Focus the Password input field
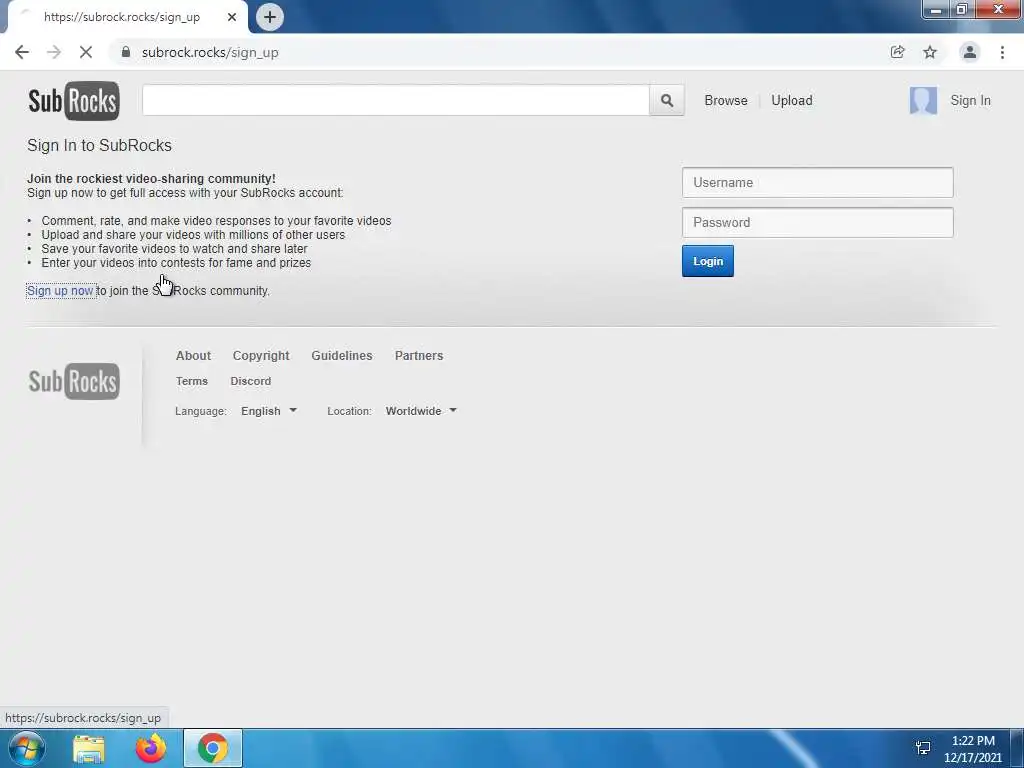 (818, 223)
